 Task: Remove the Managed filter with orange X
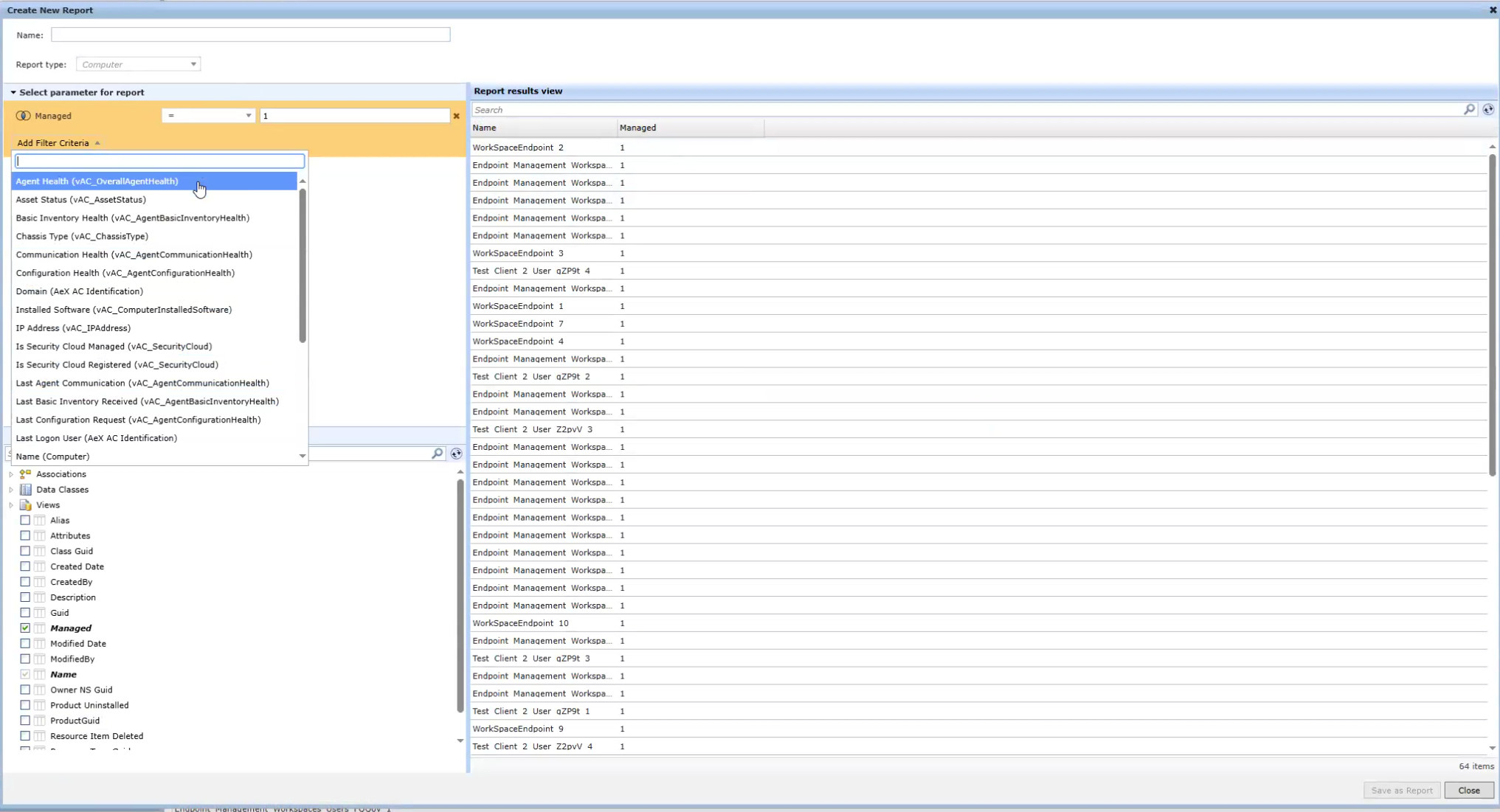[456, 116]
